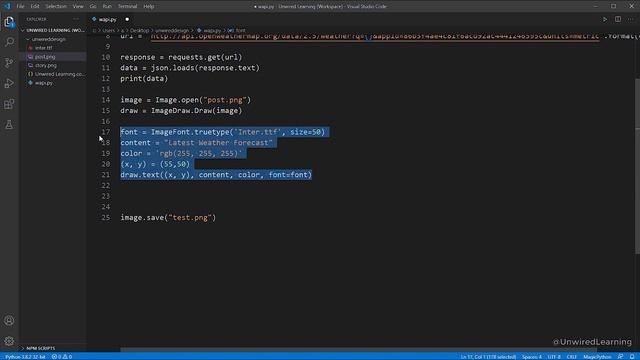The image size is (640, 360).
Task: Open the File menu
Action: click(x=20, y=7)
